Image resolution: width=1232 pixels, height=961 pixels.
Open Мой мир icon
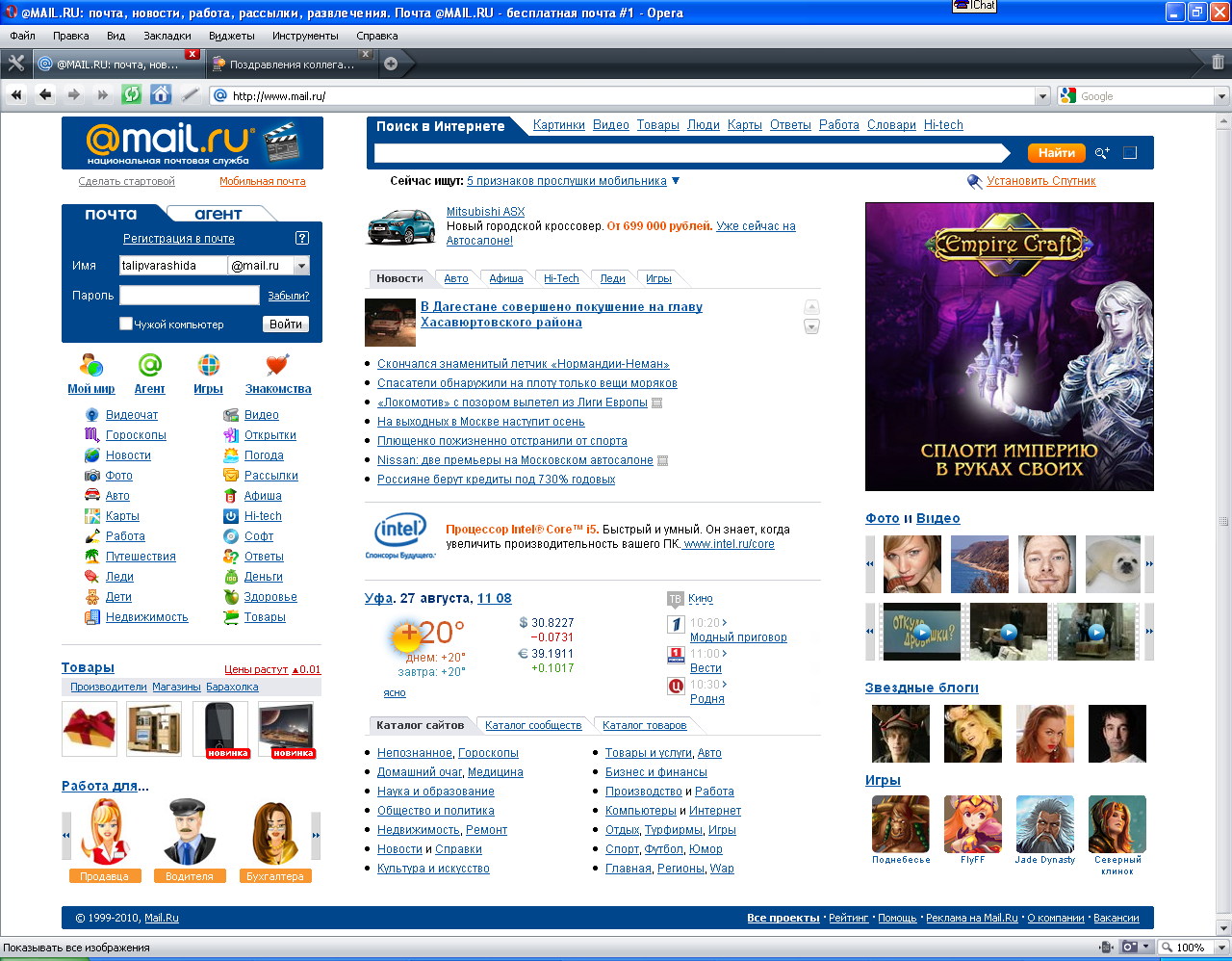coord(91,366)
